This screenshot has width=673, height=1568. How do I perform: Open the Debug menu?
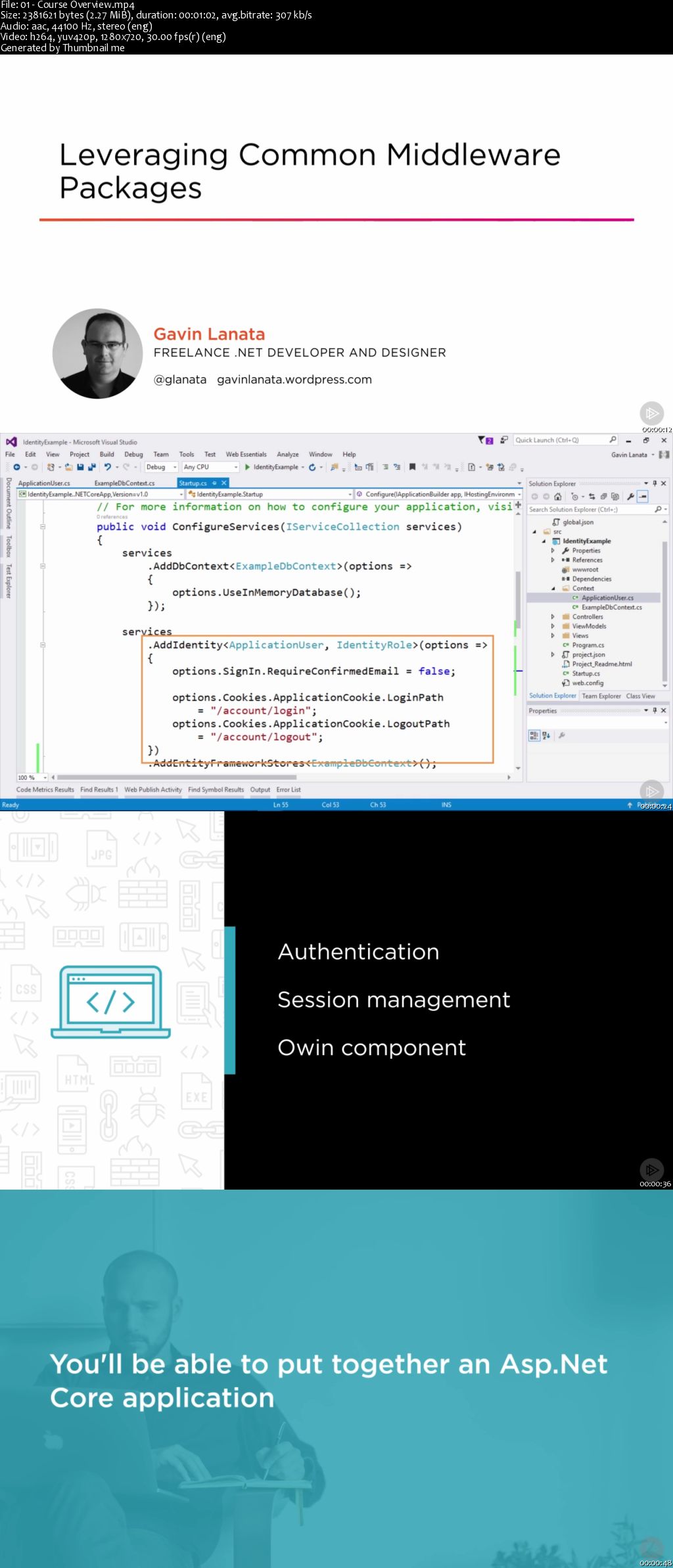tap(133, 455)
